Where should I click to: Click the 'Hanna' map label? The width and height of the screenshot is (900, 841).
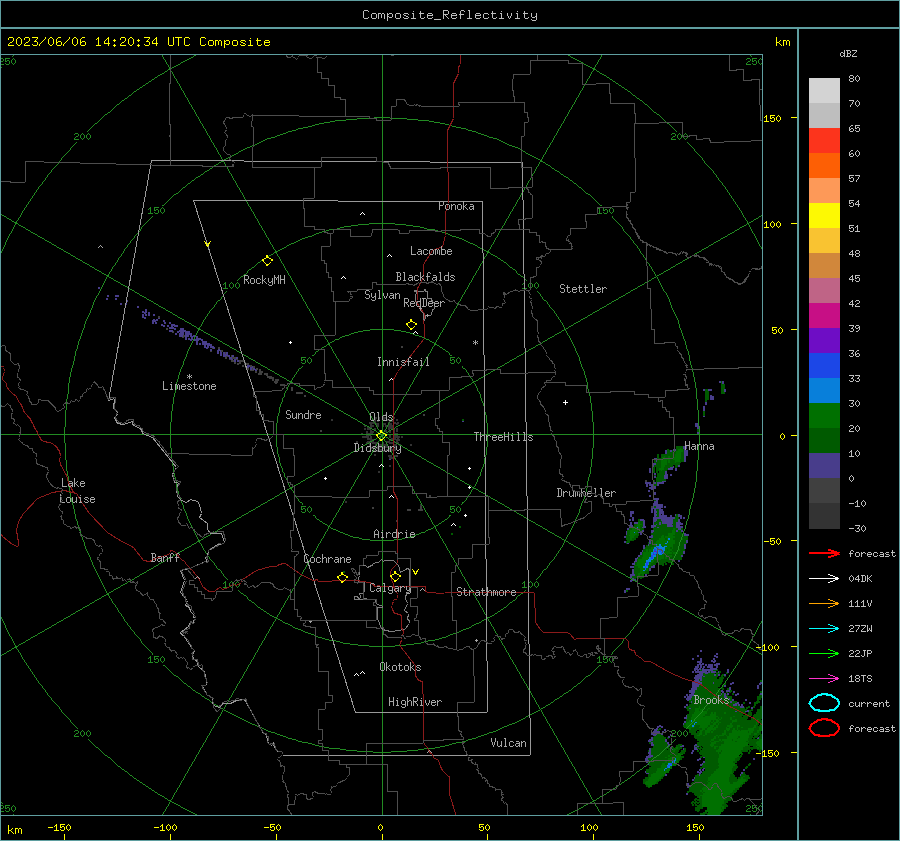pyautogui.click(x=699, y=446)
